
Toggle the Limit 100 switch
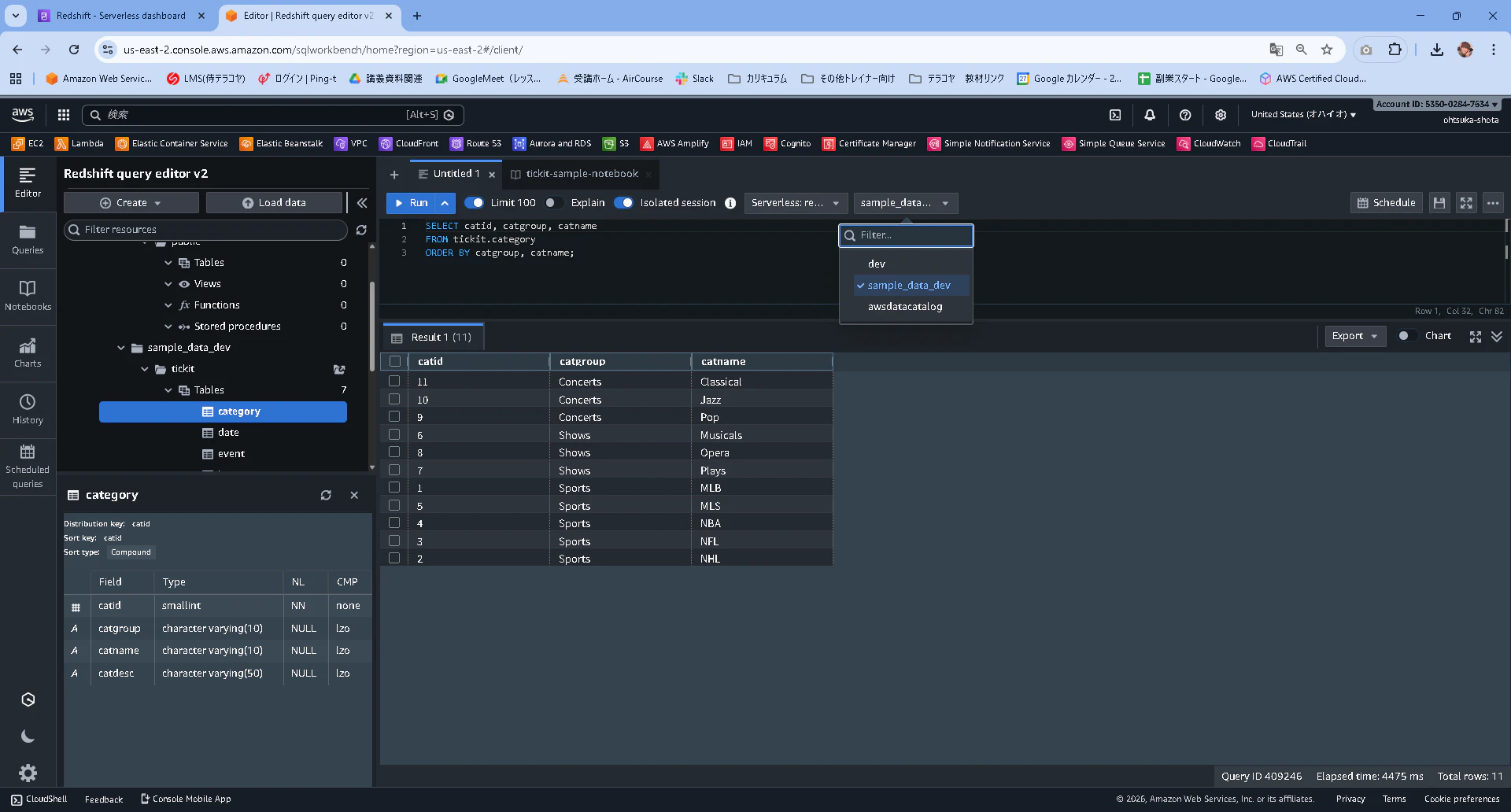point(474,203)
